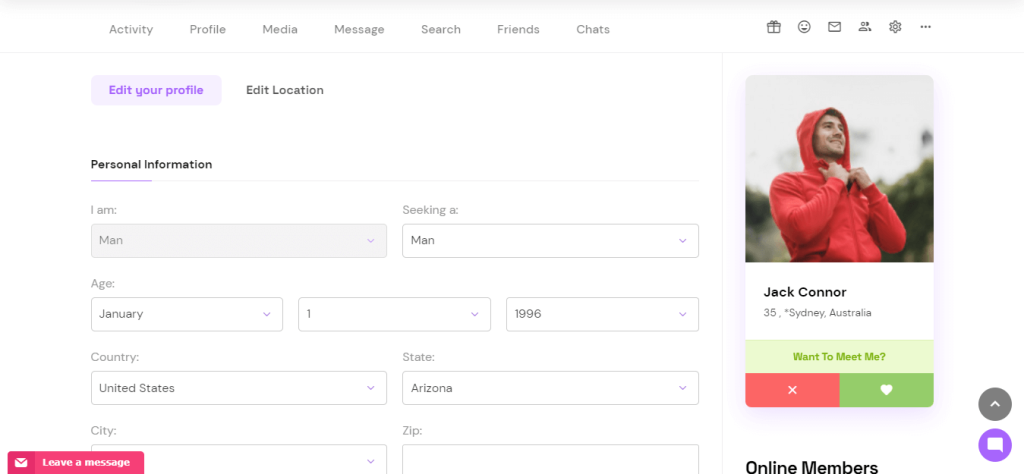Open the Arizona state dropdown

coord(551,388)
